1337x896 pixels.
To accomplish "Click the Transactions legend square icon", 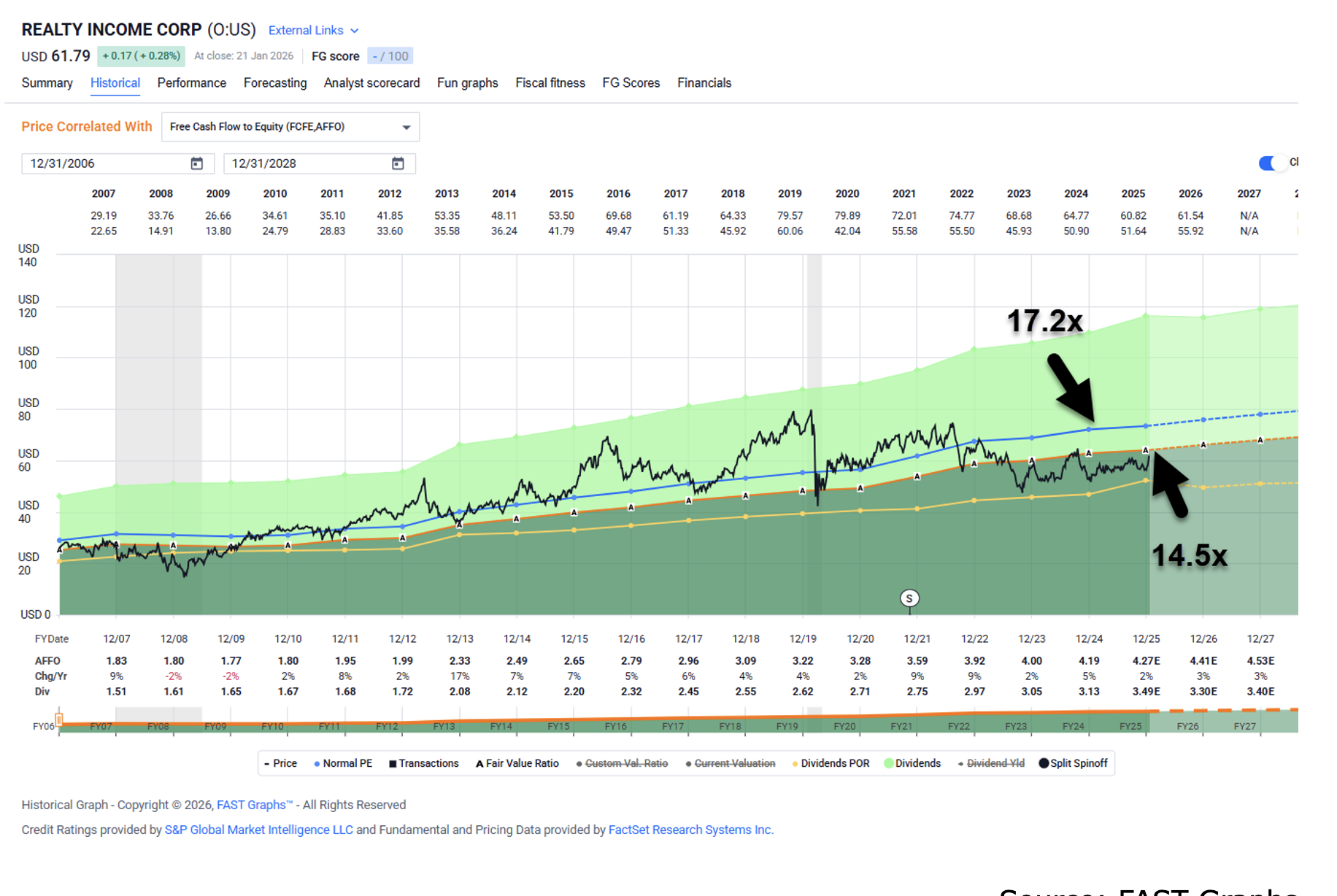I will coord(393,764).
